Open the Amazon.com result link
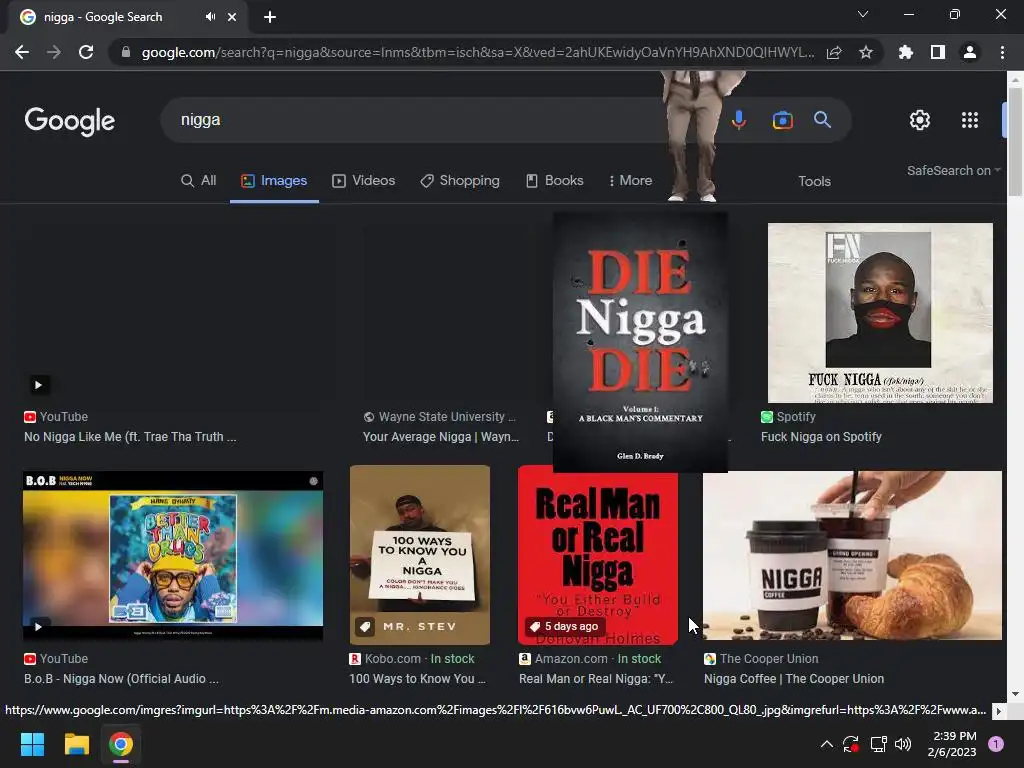 590,659
